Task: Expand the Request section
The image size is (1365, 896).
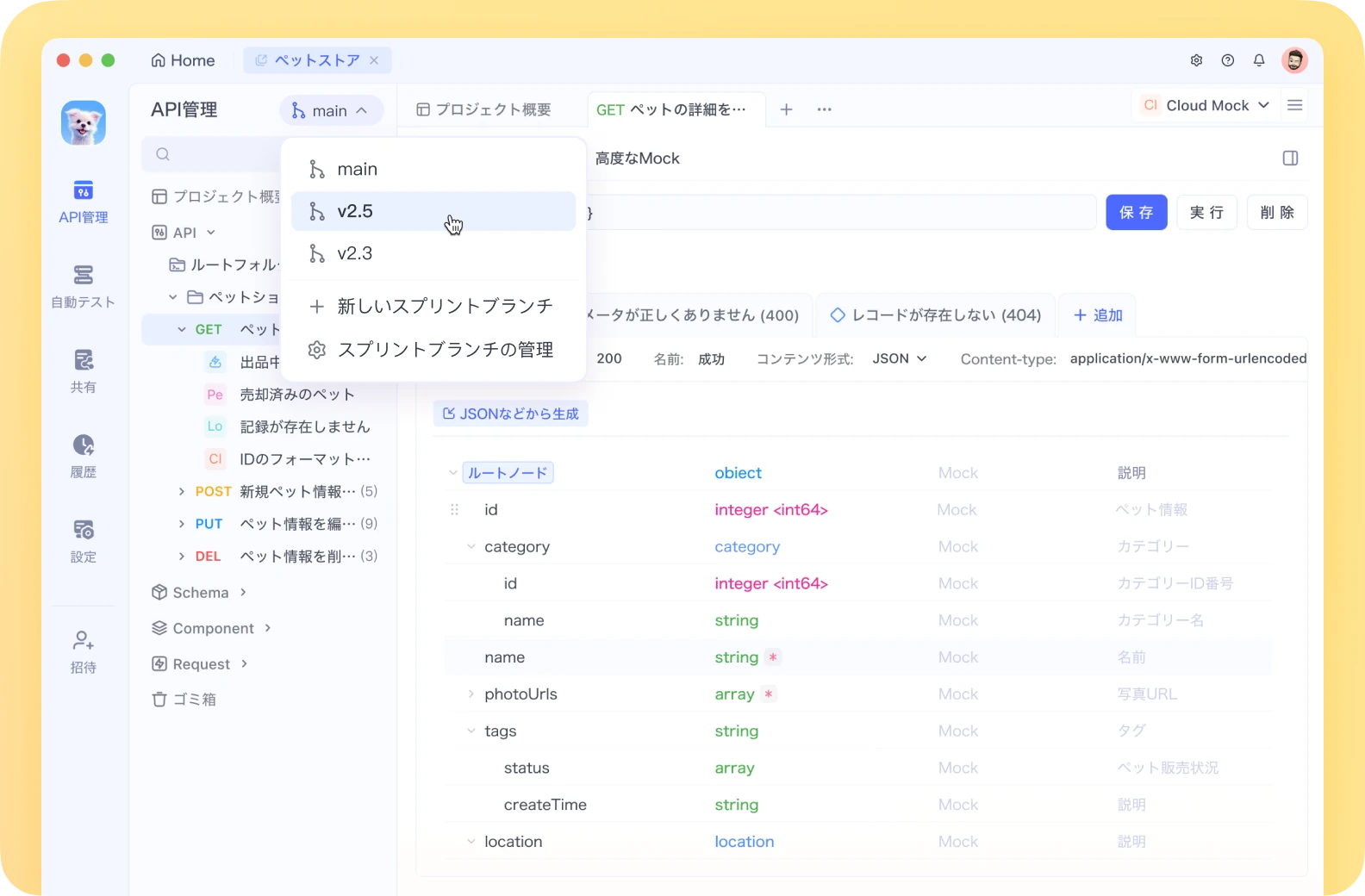Action: [245, 663]
